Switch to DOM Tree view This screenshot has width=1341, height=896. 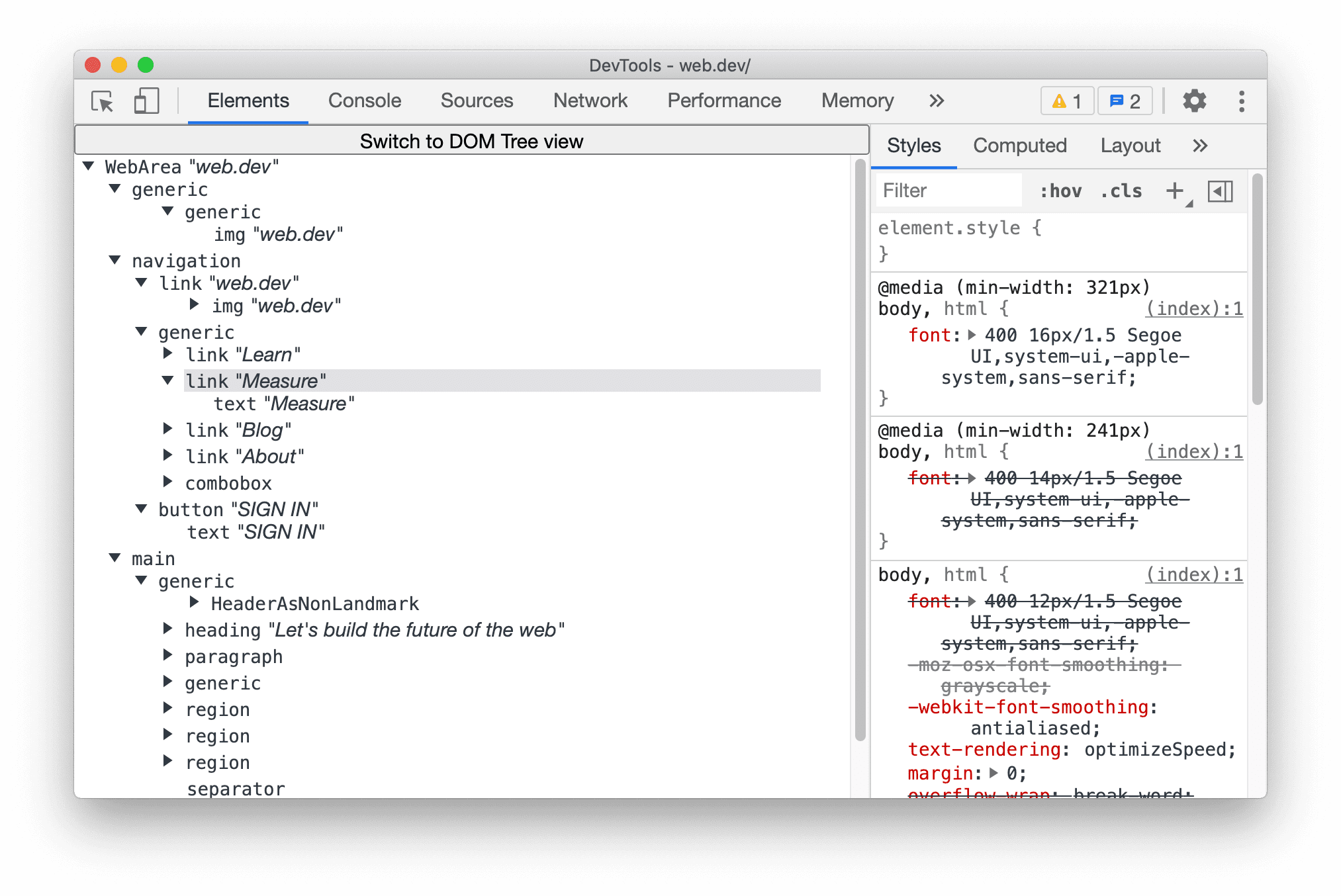(470, 140)
